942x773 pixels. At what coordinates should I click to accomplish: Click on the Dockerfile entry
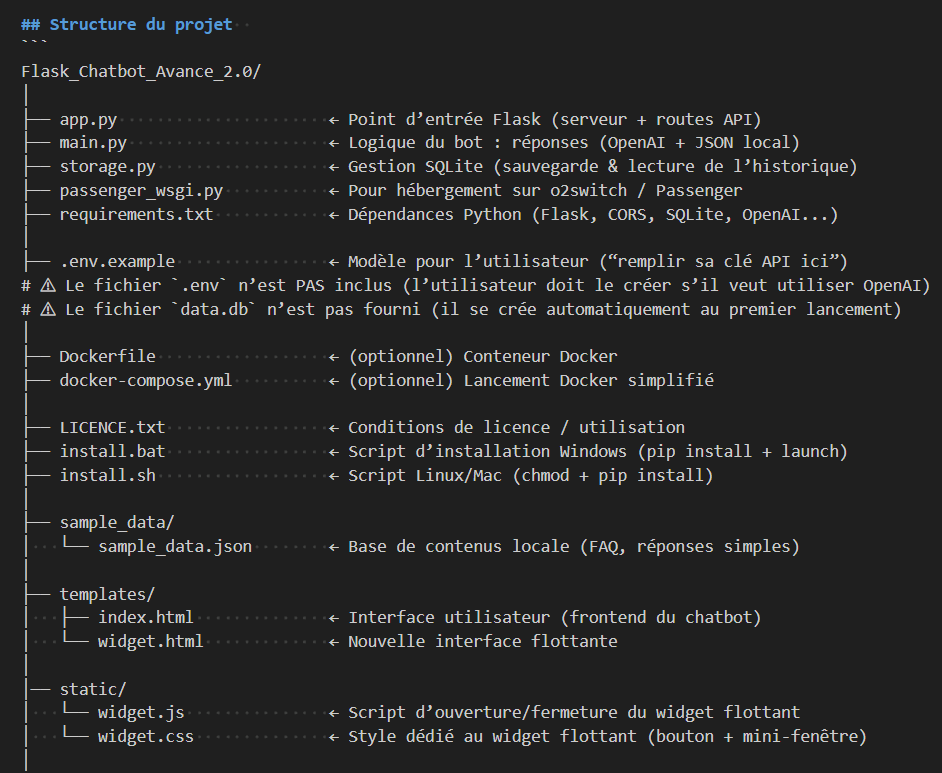click(x=107, y=357)
